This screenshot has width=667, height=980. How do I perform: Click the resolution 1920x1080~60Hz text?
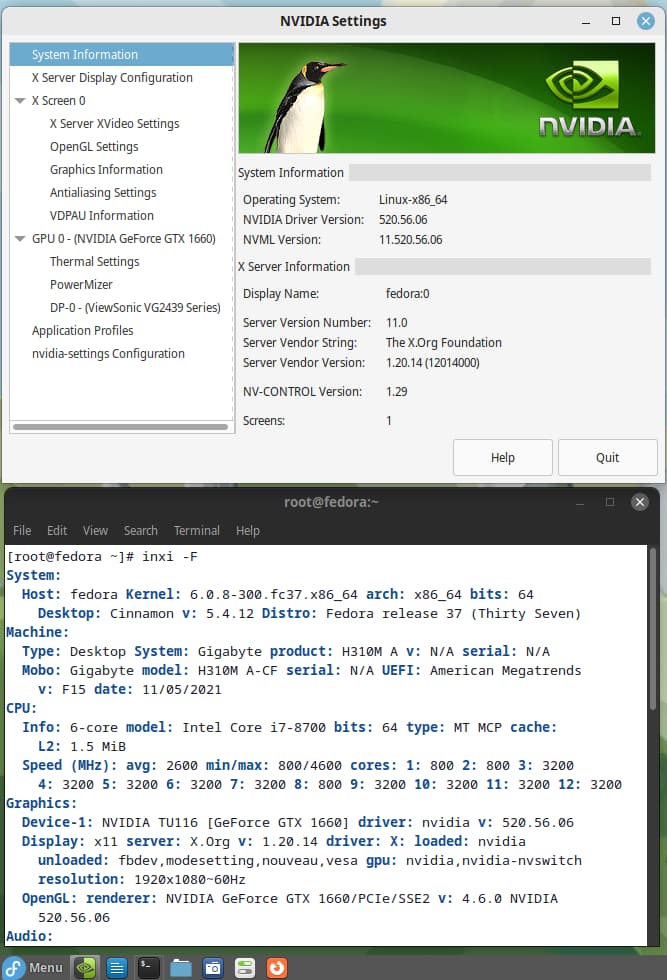(x=189, y=879)
